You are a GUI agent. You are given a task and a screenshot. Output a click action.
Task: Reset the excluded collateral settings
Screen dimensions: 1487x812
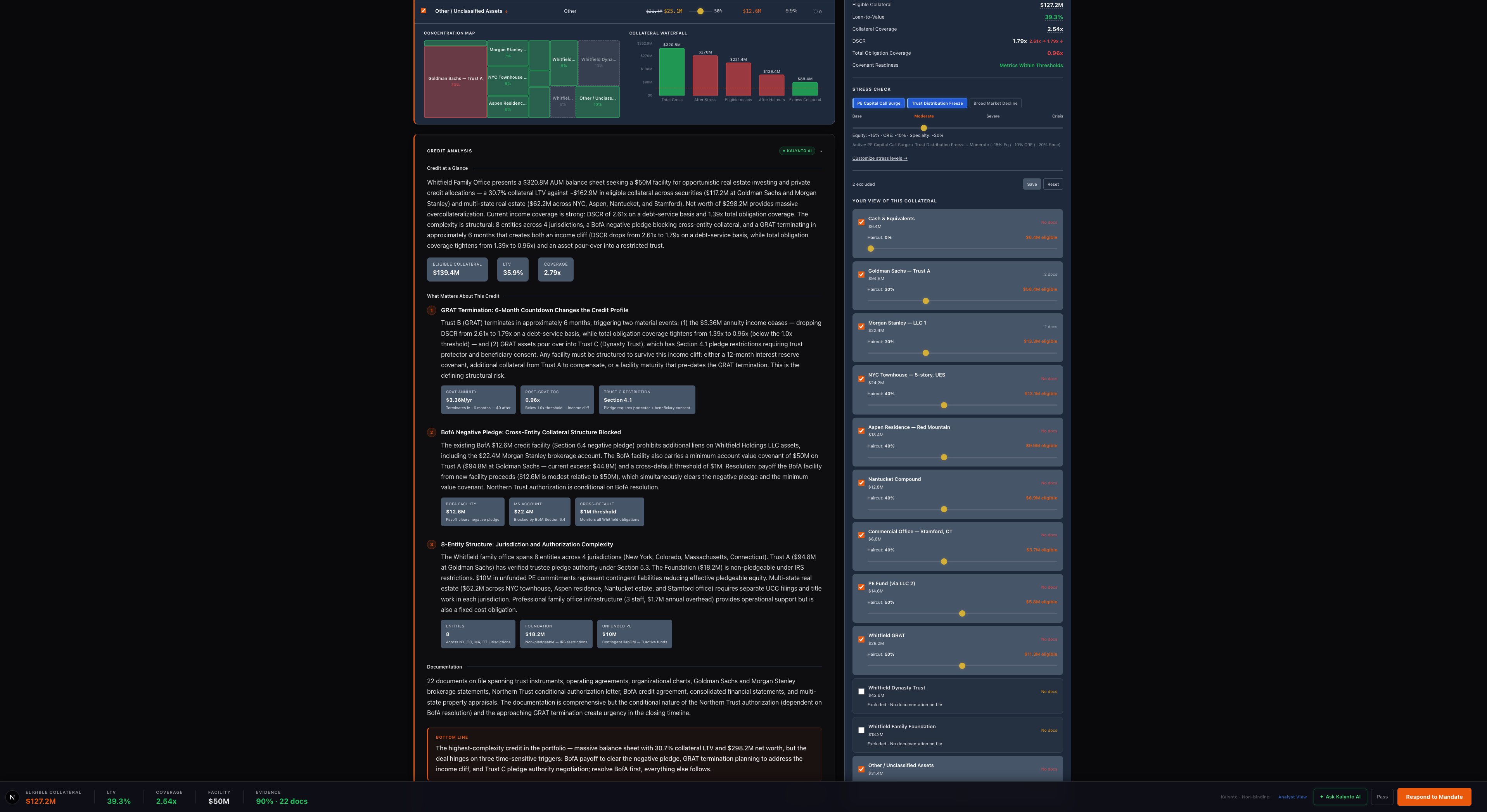(x=1053, y=183)
